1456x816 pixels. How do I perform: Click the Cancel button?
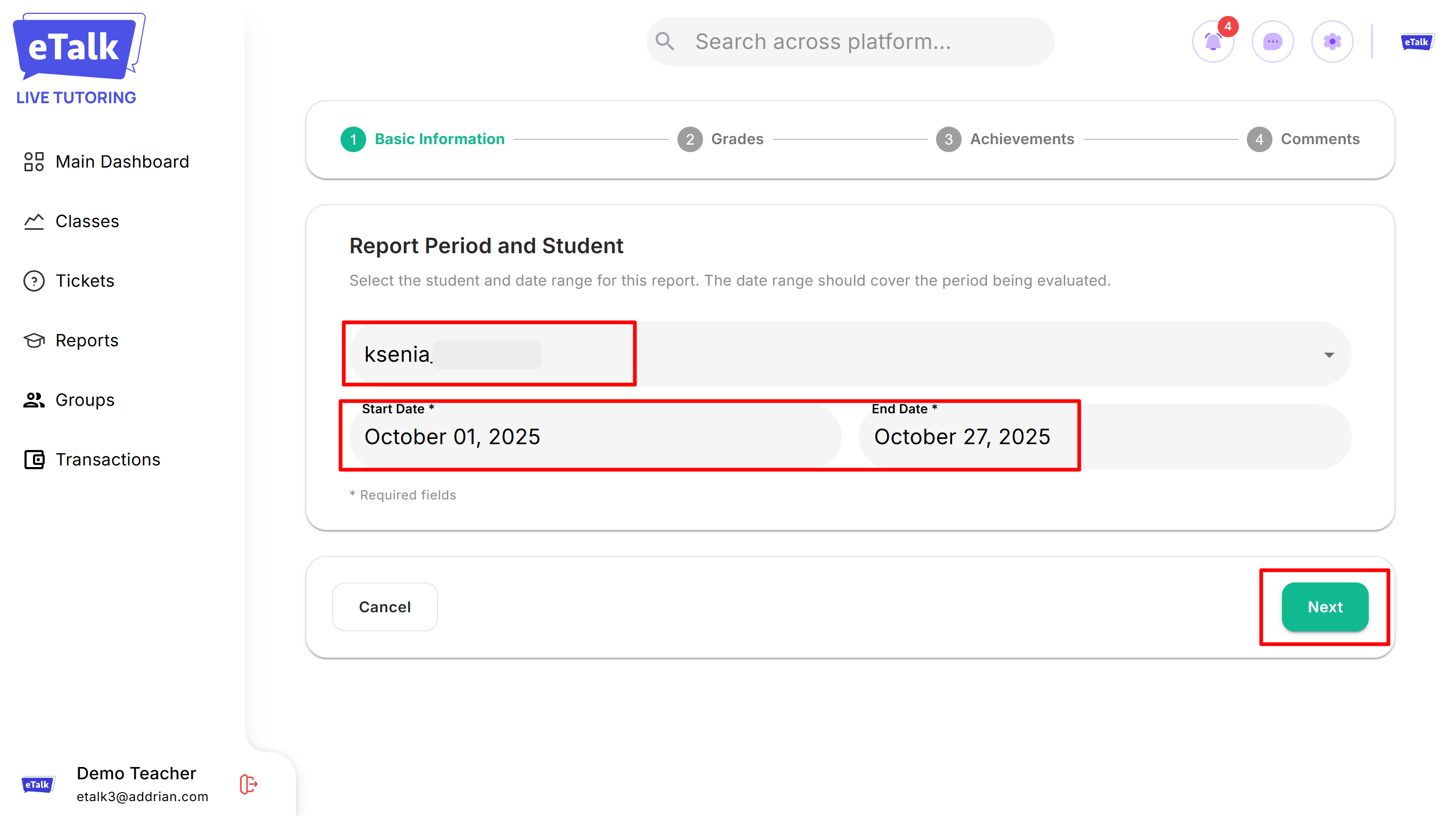point(384,606)
